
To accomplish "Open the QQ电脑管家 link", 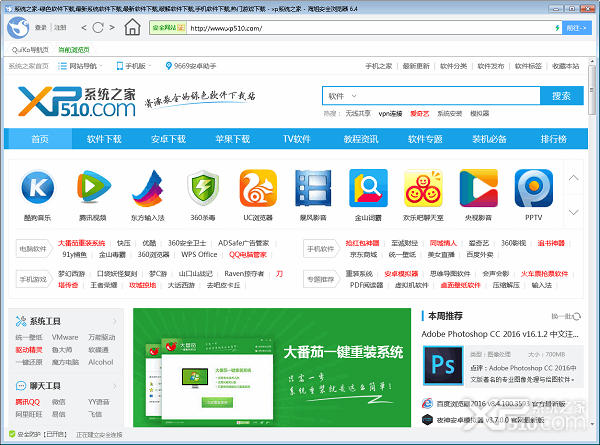I will click(x=248, y=254).
